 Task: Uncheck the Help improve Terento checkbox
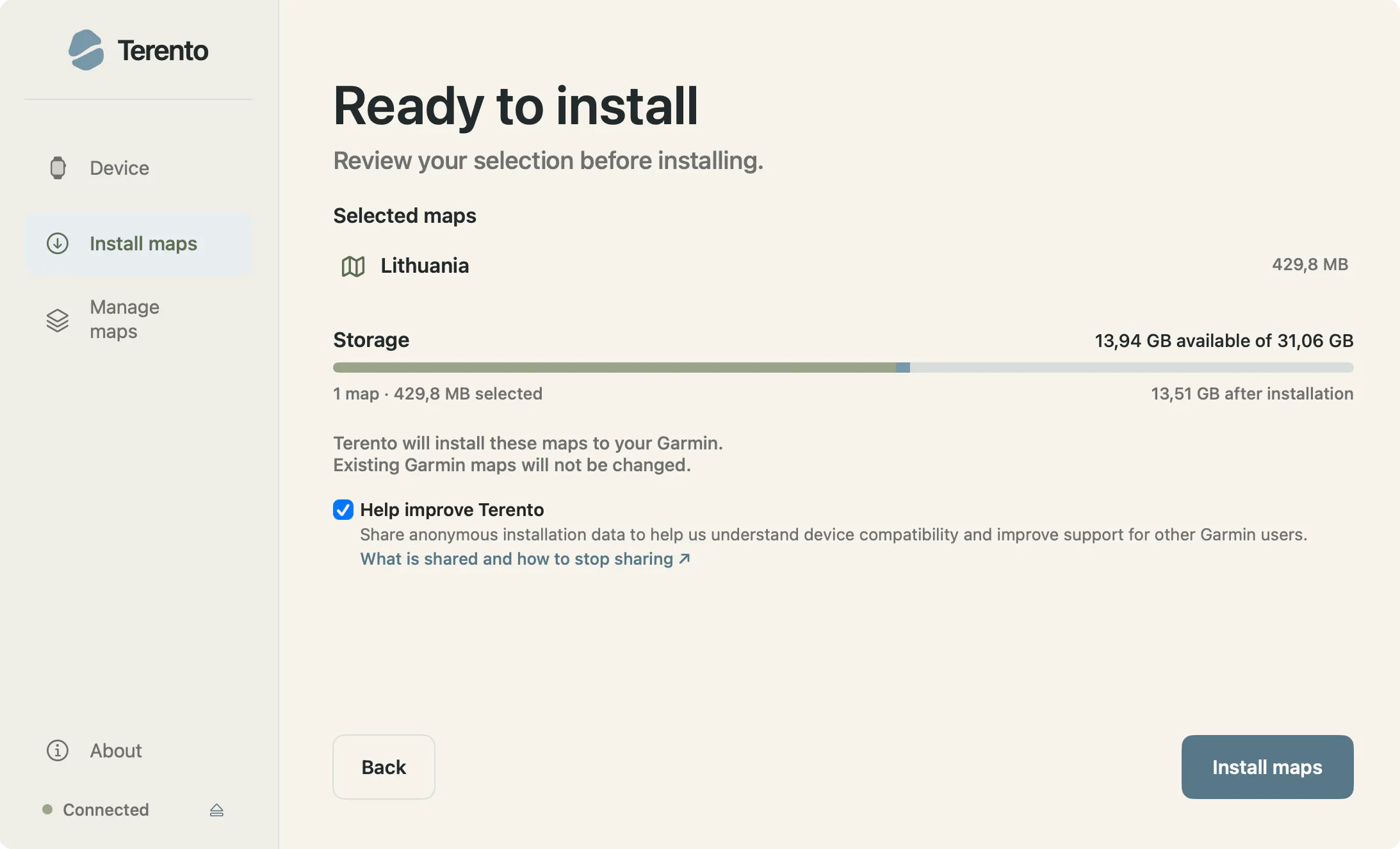(x=343, y=510)
